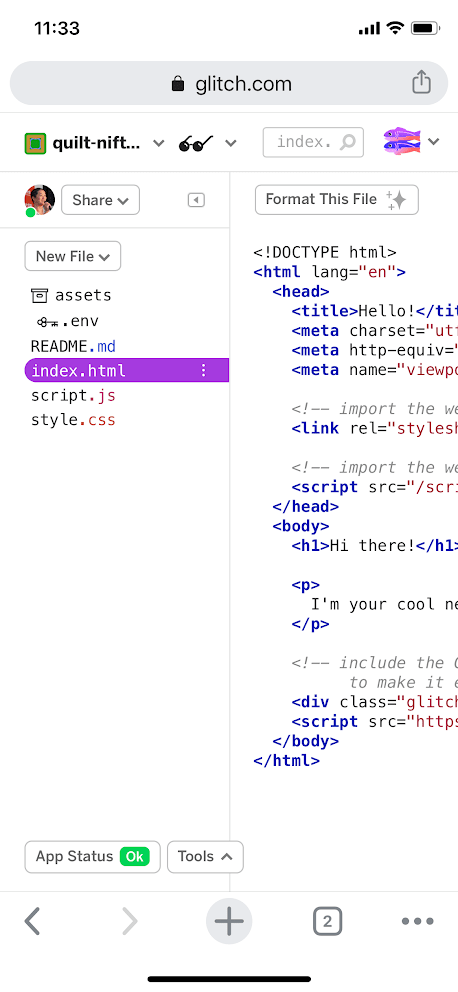The width and height of the screenshot is (458, 992).
Task: Collapse the sidebar with the arrow icon
Action: [196, 200]
